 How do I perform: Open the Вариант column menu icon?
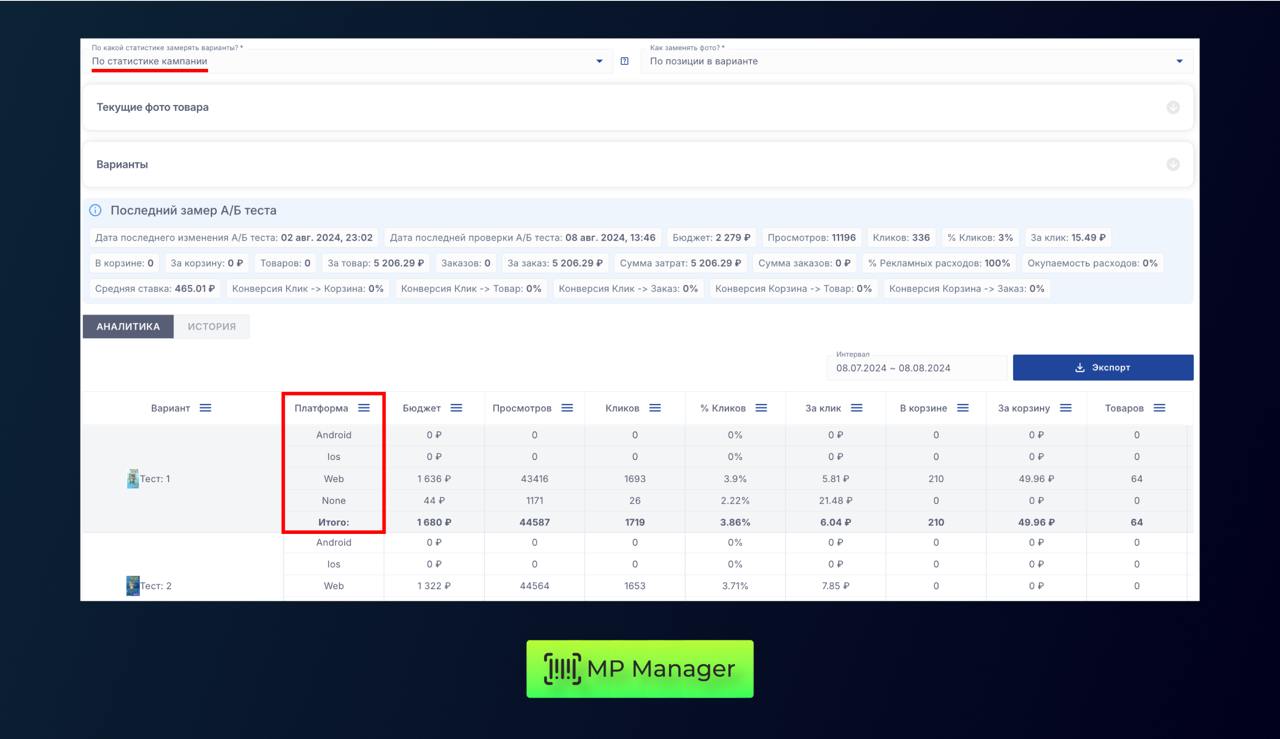[205, 408]
